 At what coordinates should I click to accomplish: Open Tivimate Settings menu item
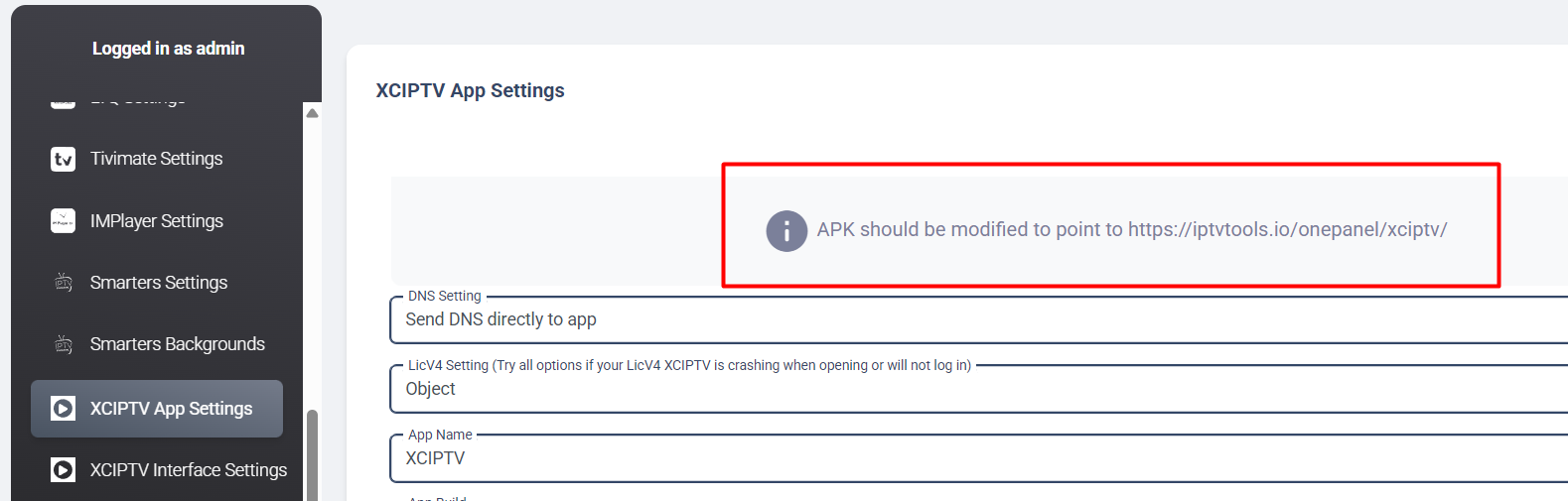tap(157, 159)
